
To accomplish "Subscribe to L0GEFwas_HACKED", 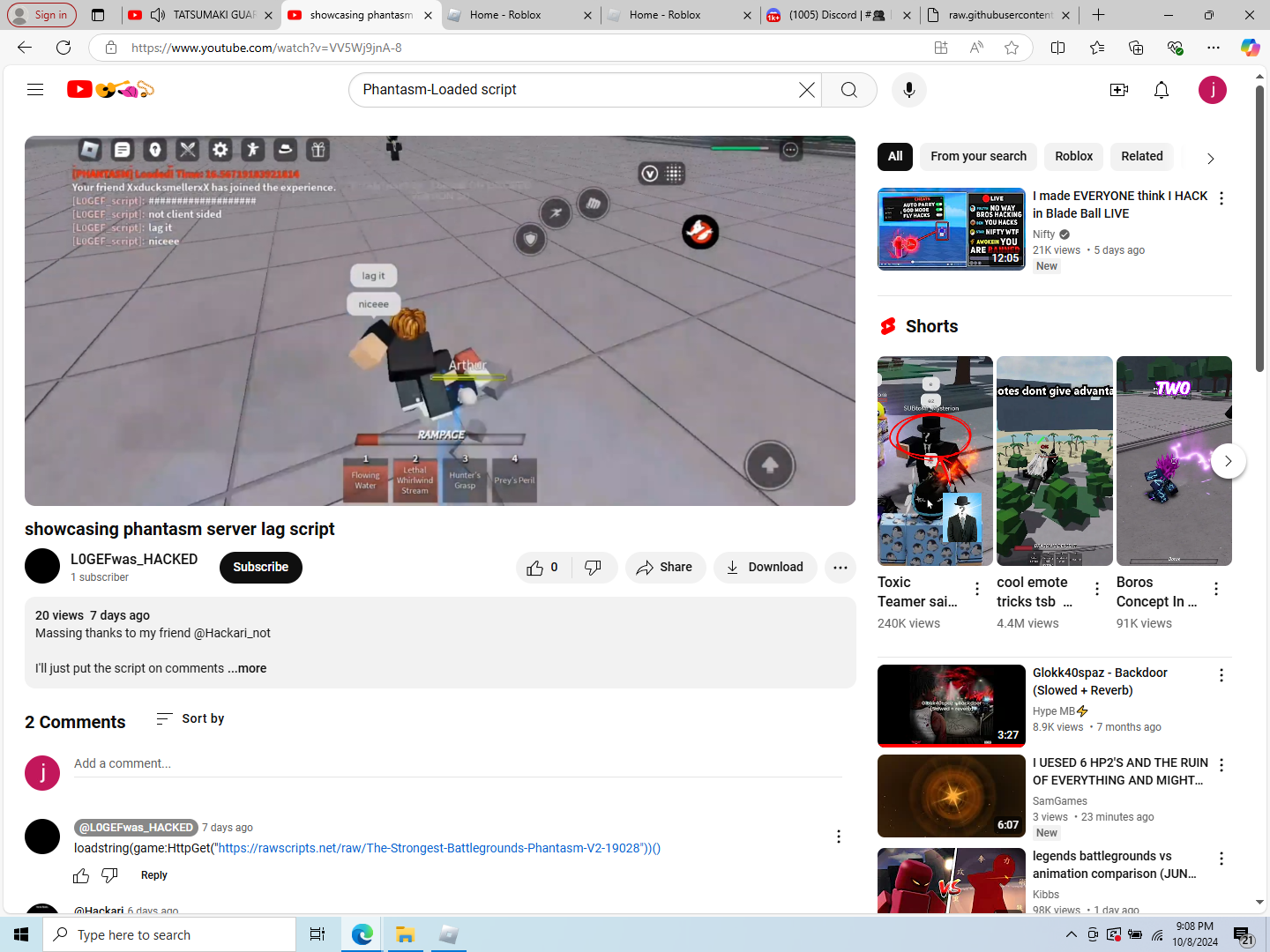I will tap(261, 568).
